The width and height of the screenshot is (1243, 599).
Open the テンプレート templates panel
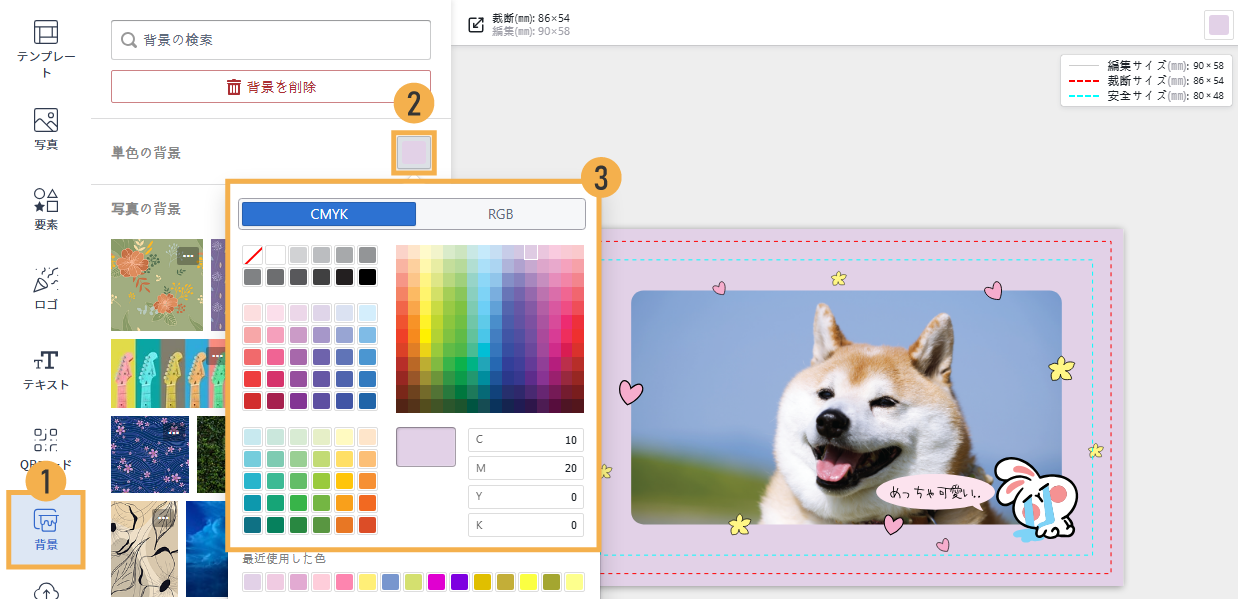46,49
